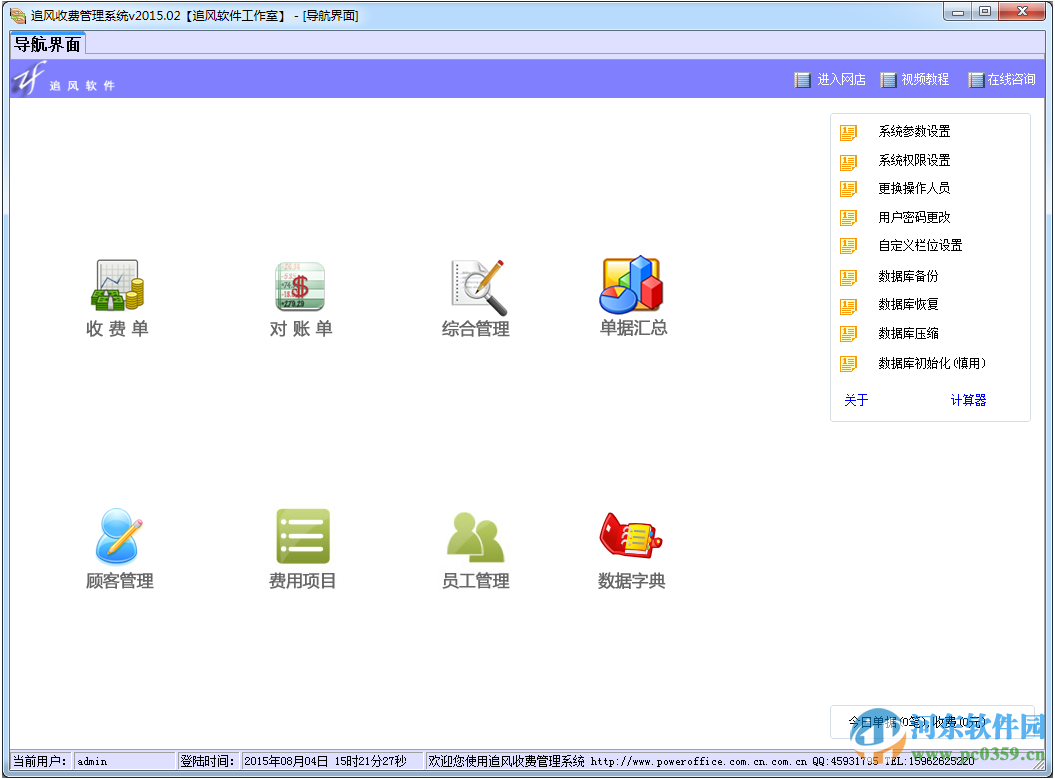Click the 在线咨询 header icon
The image size is (1055, 779).
click(x=976, y=80)
